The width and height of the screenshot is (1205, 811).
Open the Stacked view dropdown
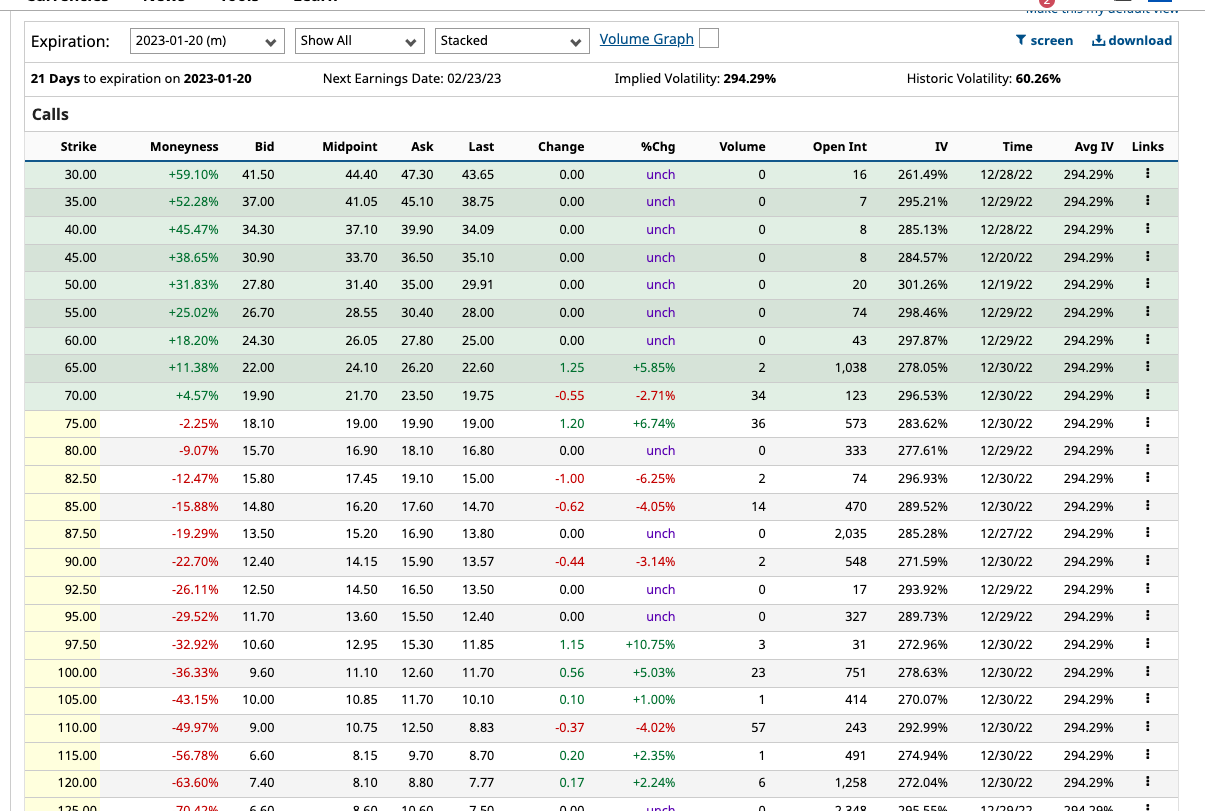512,41
